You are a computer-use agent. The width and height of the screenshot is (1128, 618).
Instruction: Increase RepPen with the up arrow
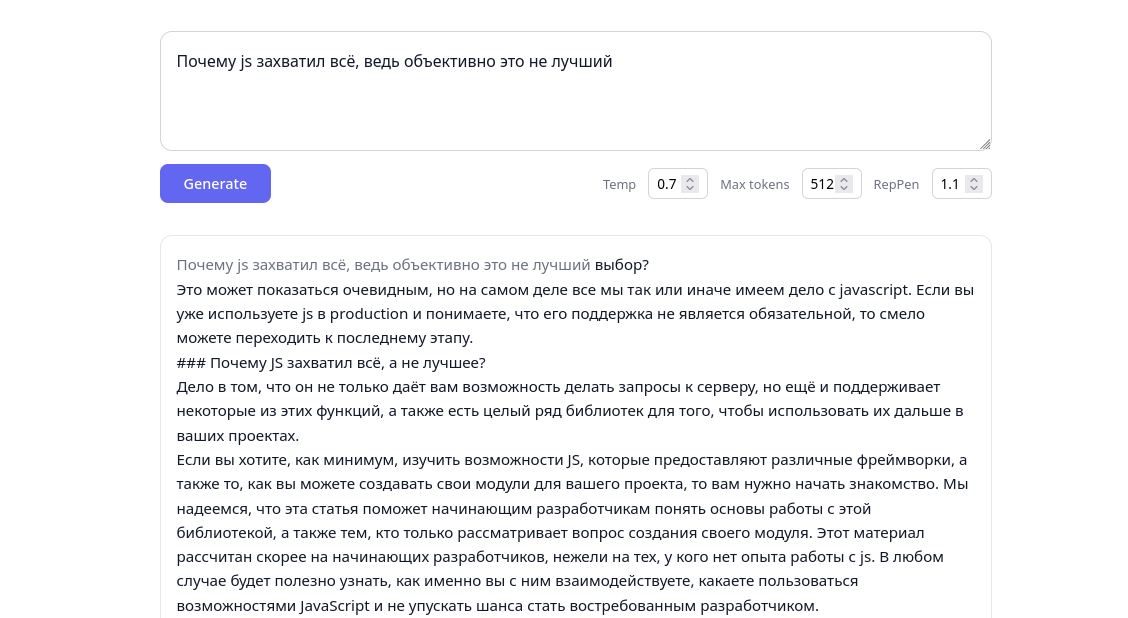point(974,180)
